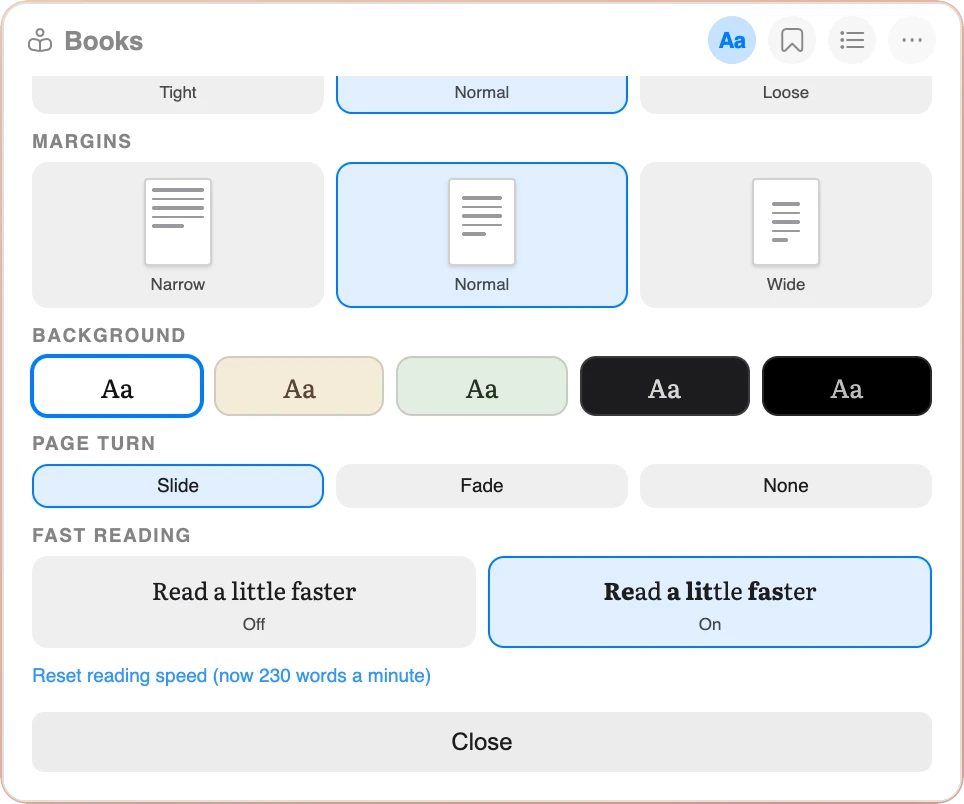This screenshot has width=964, height=804.
Task: Turn fast reading On
Action: [x=710, y=602]
